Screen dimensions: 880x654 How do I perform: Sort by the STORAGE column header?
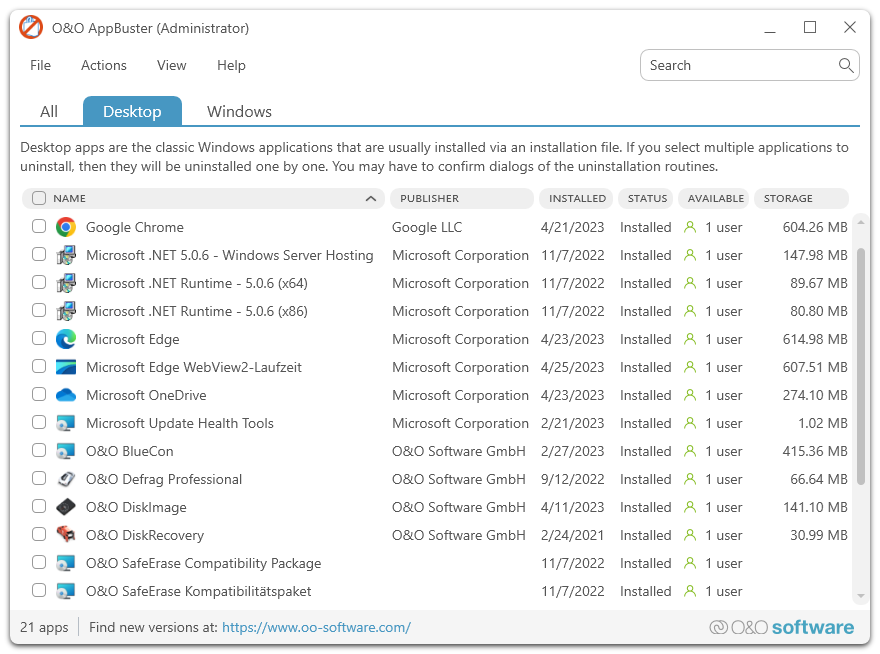(801, 199)
